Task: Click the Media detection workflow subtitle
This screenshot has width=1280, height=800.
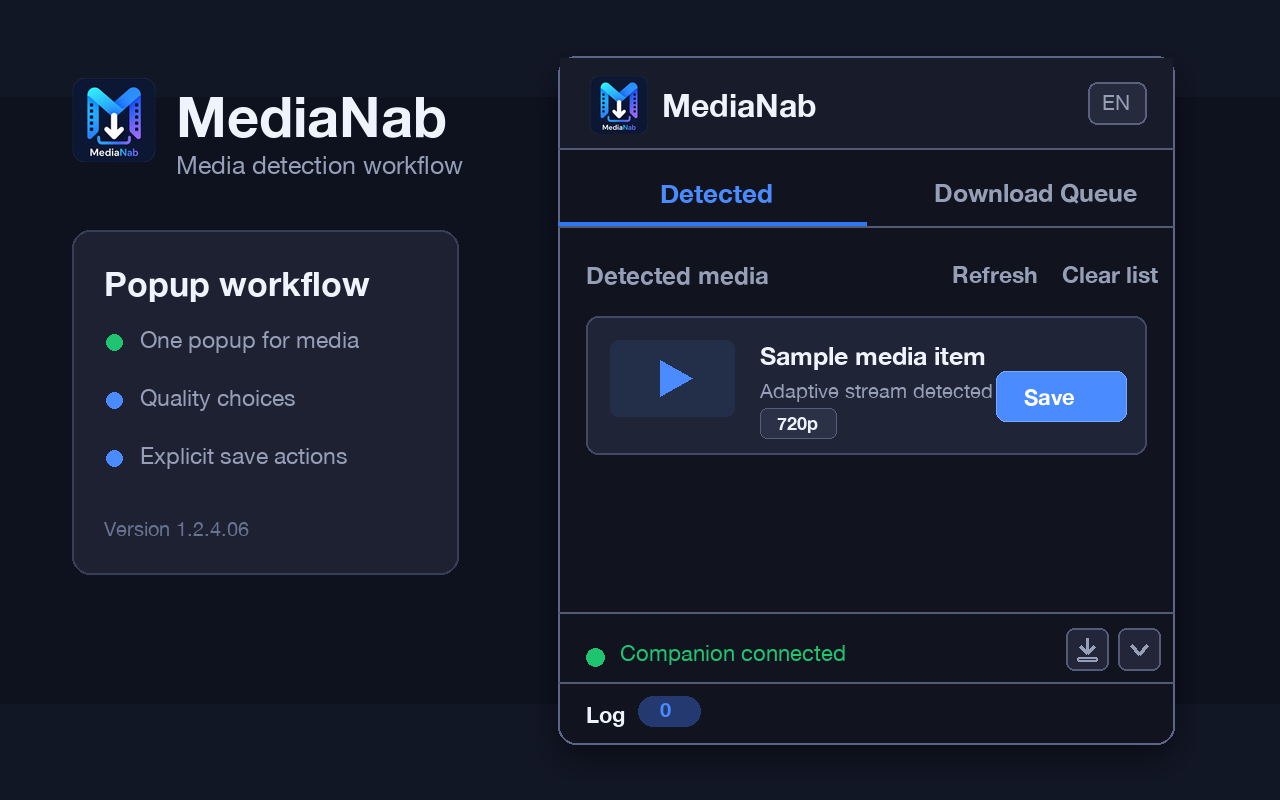Action: (319, 166)
